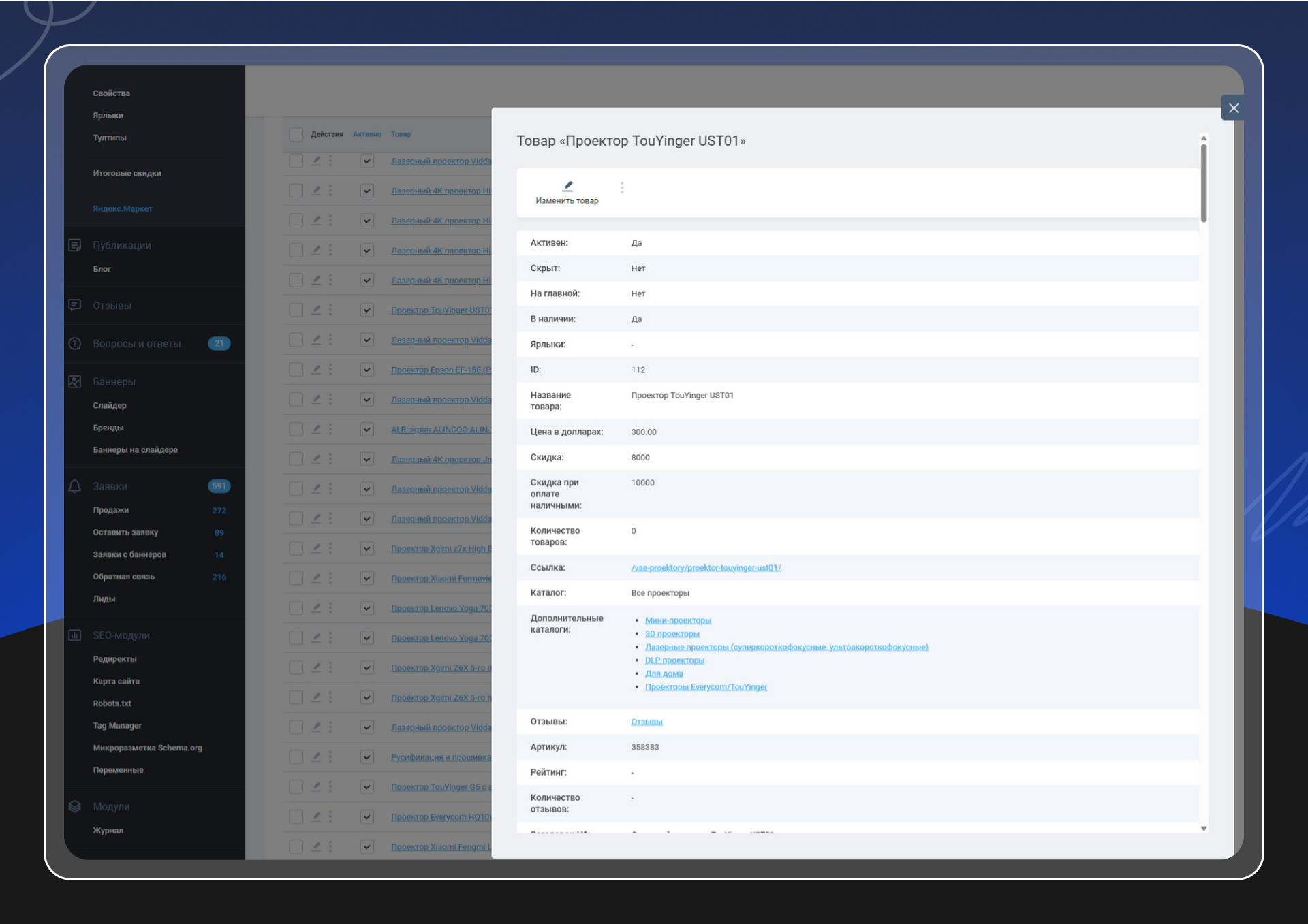This screenshot has height=924, width=1308.
Task: Click the Заявки bell sidebar icon
Action: [75, 486]
